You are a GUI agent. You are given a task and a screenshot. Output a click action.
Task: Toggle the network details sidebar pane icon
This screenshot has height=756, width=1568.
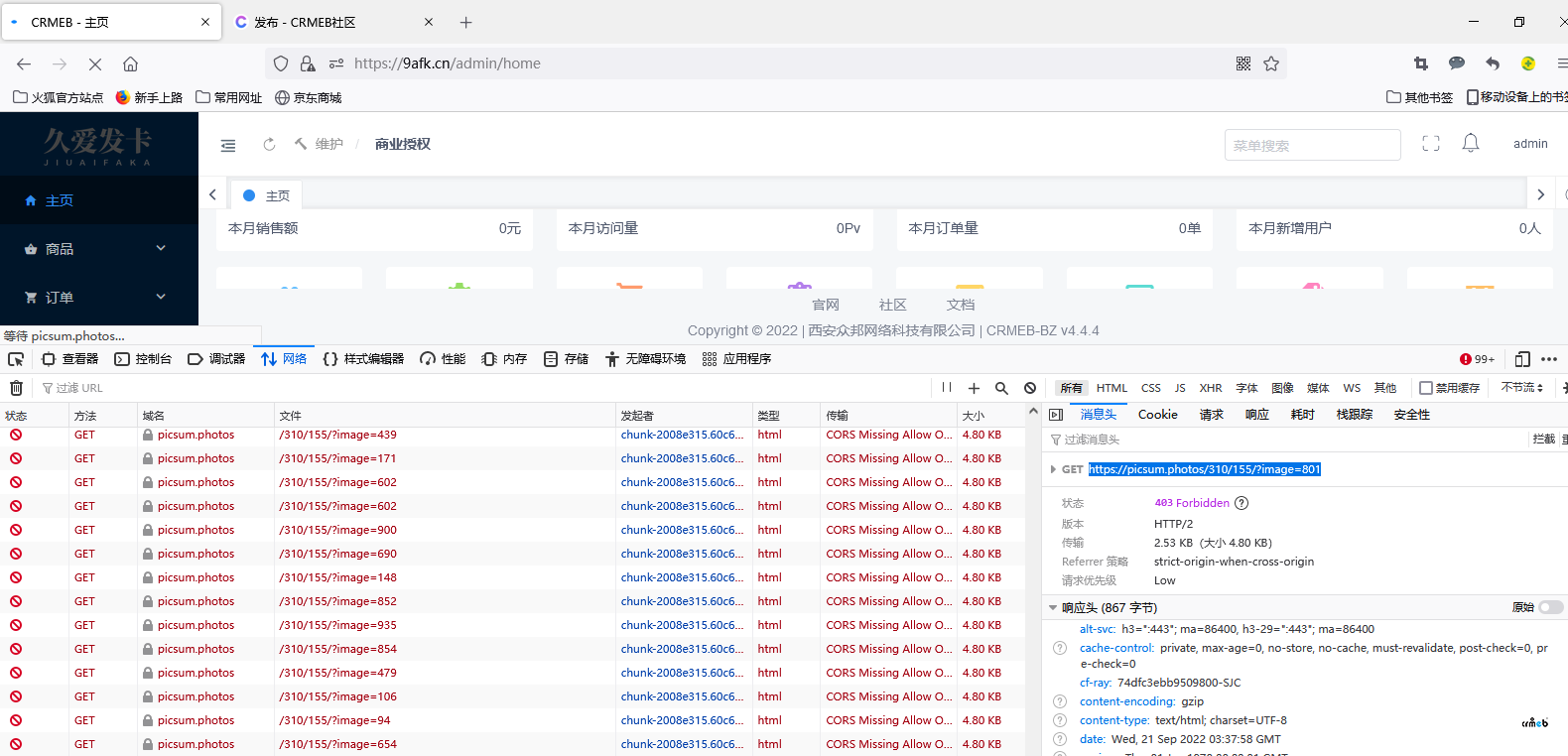point(1056,415)
